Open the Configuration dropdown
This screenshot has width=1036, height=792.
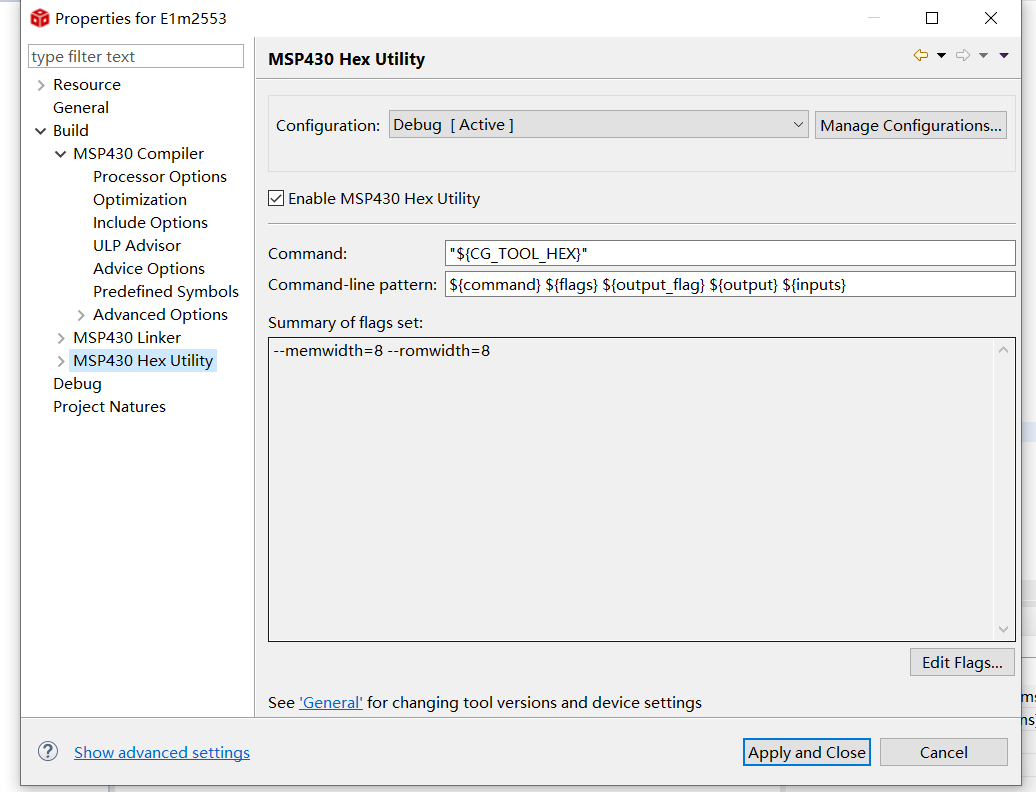coord(599,125)
